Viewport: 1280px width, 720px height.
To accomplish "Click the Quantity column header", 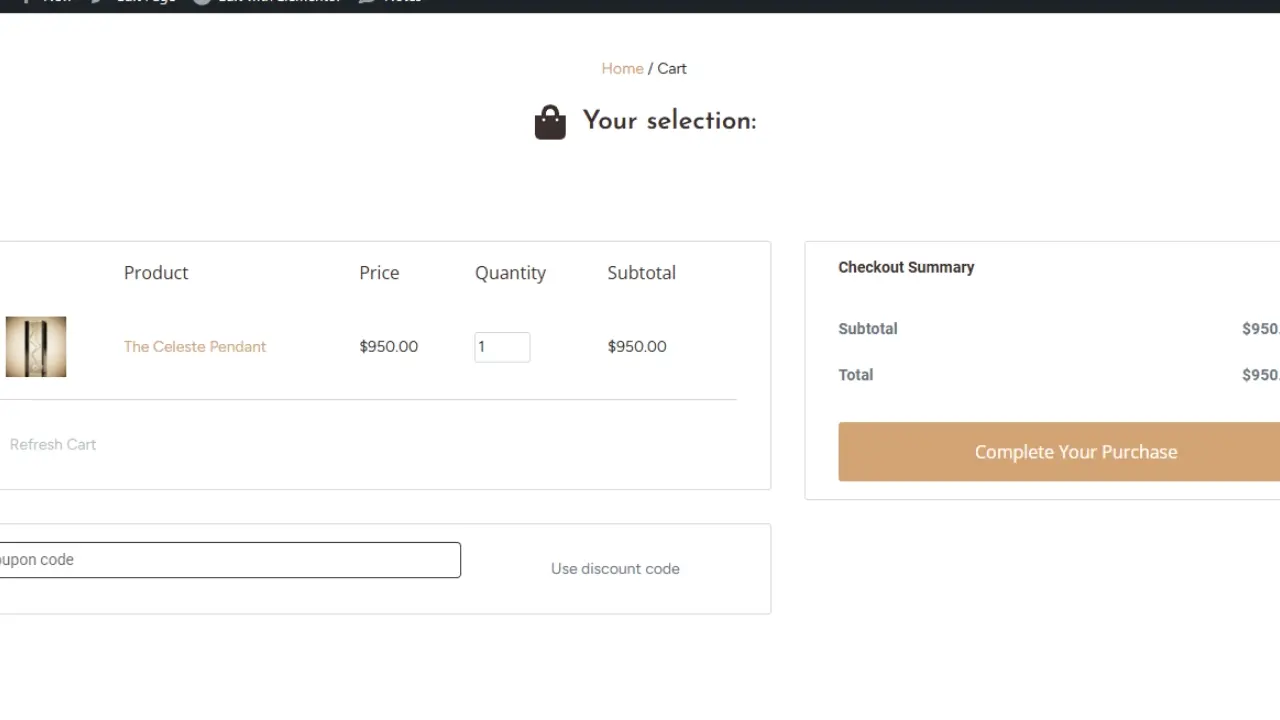I will (x=510, y=273).
